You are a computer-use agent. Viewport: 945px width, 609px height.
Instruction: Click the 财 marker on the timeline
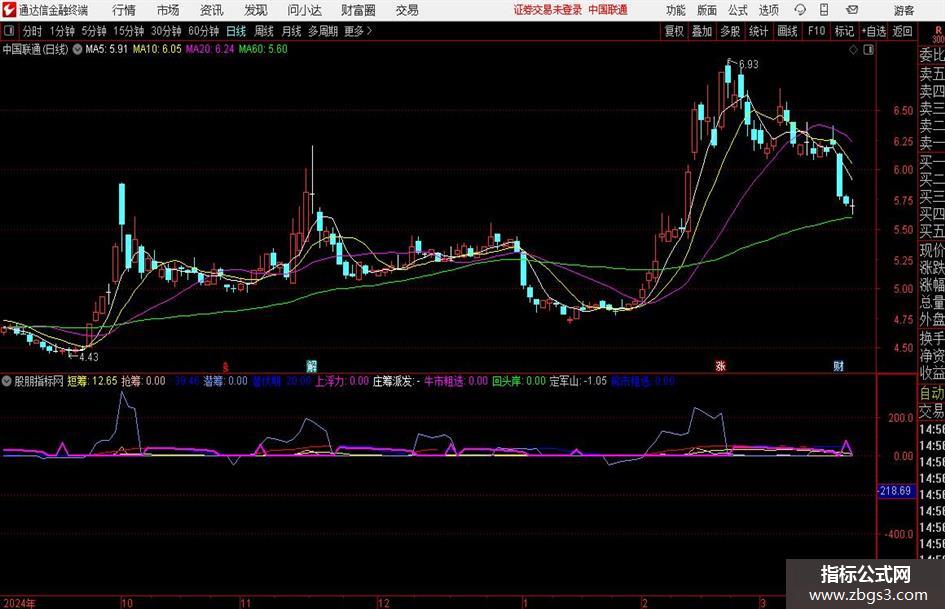point(838,366)
